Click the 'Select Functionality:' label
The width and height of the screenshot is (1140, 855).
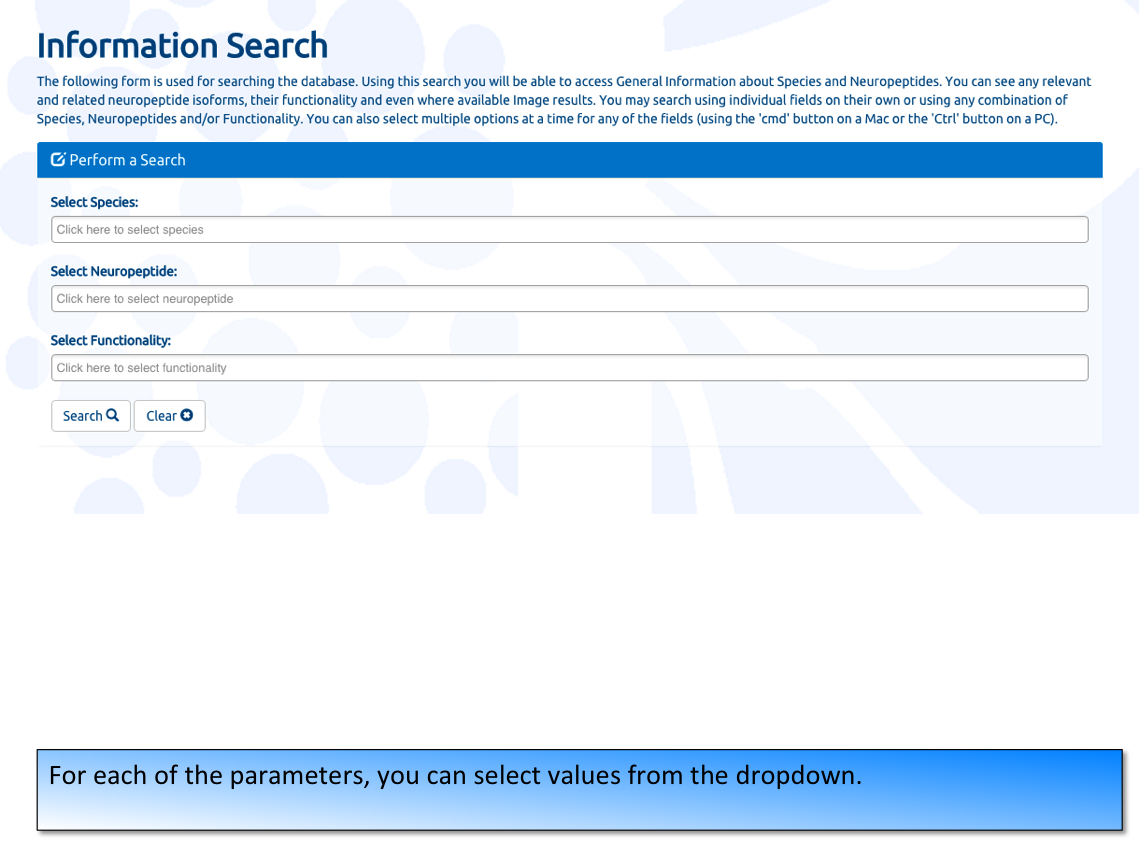tap(111, 340)
